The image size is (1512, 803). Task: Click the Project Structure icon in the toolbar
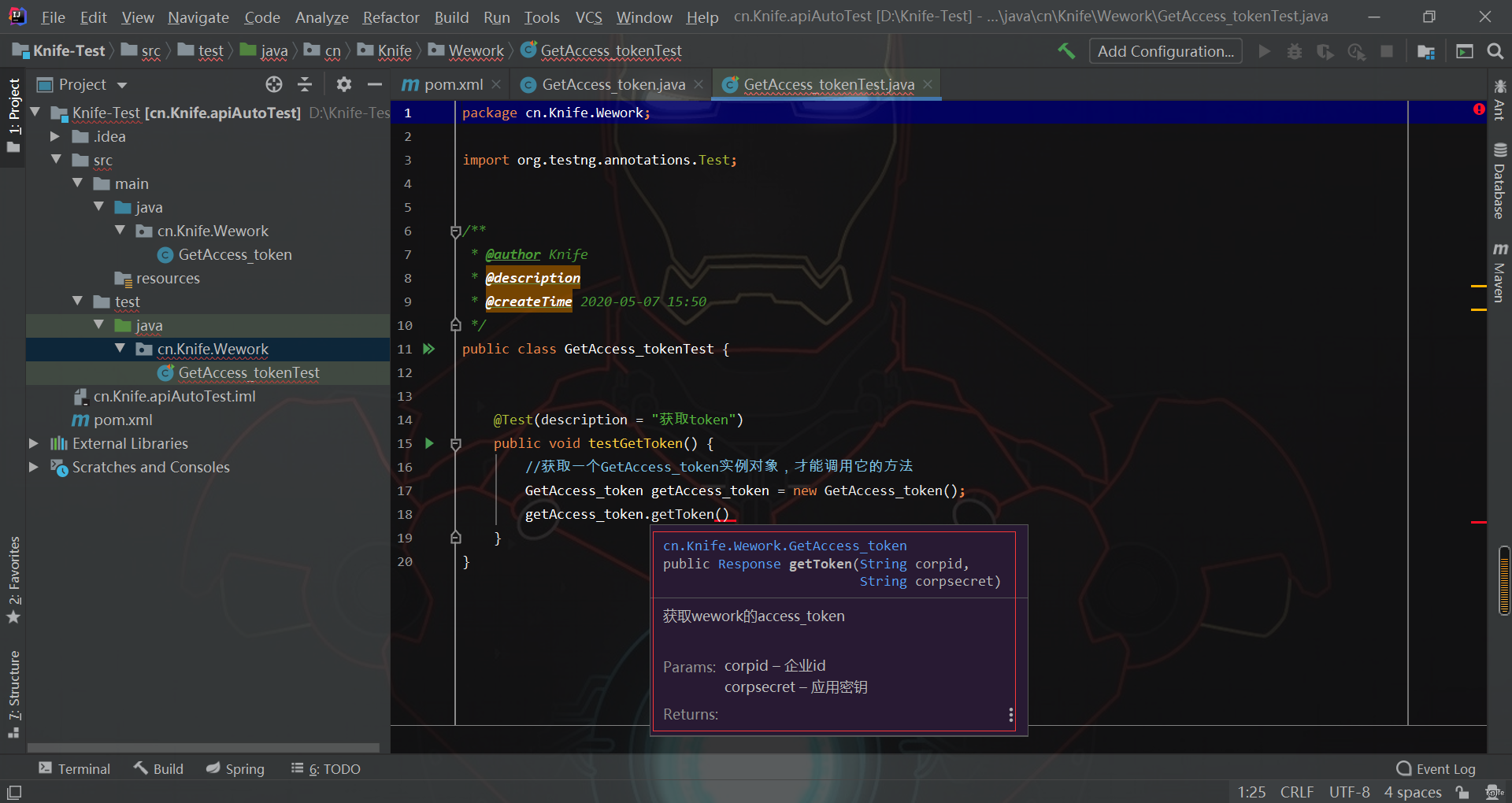click(1425, 51)
